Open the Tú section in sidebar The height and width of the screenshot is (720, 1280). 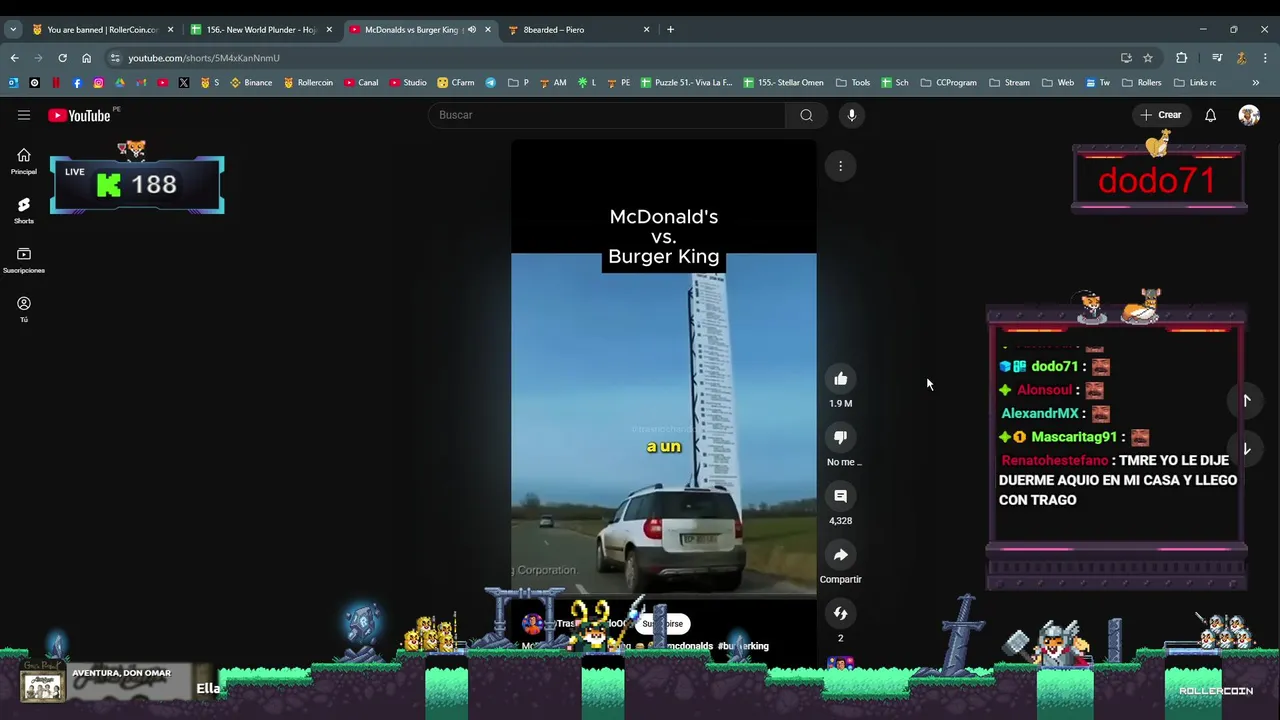click(24, 309)
